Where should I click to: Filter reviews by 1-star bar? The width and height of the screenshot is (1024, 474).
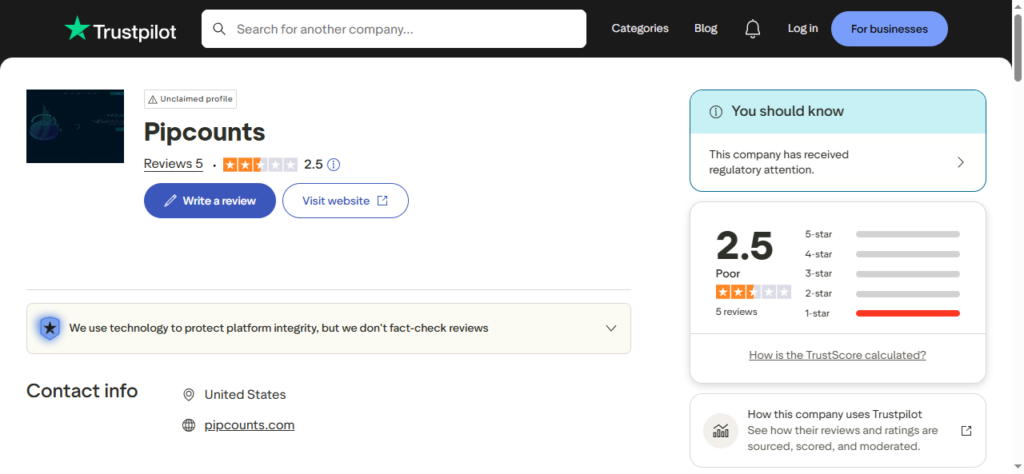(907, 313)
